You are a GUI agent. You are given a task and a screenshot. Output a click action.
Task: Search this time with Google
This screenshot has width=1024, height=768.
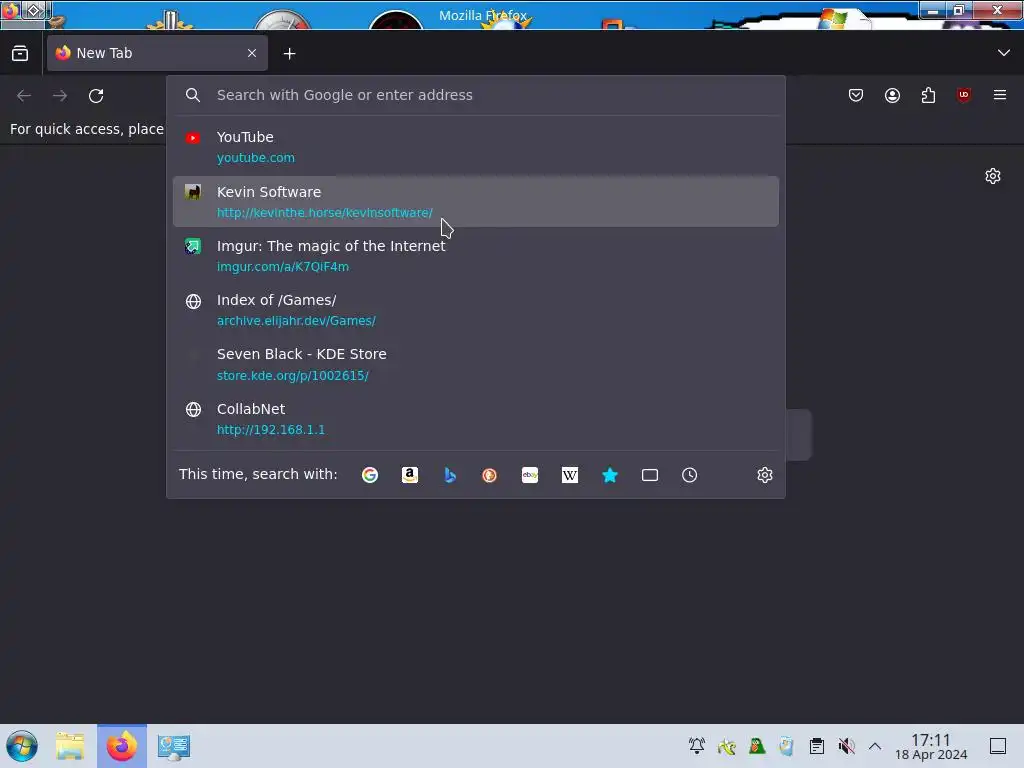pyautogui.click(x=370, y=475)
